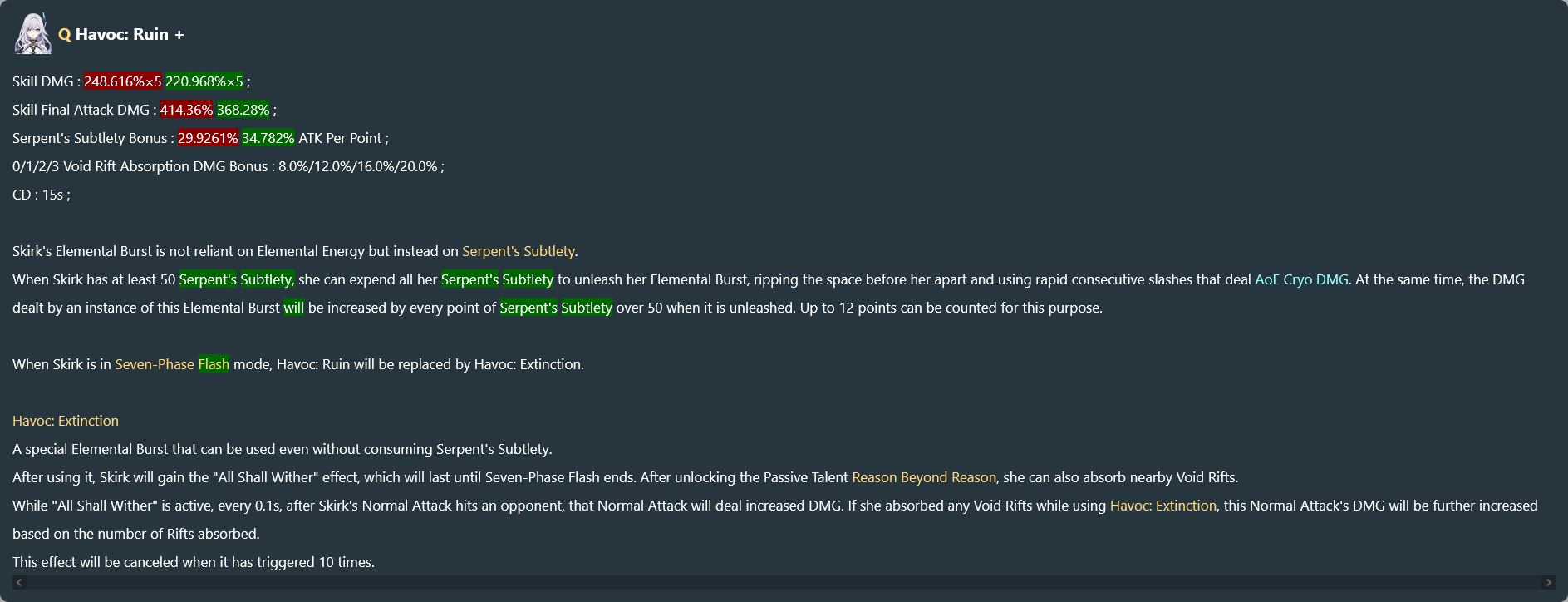Click the horizontal scrollbar track
This screenshot has height=602, width=1568.
(x=784, y=582)
